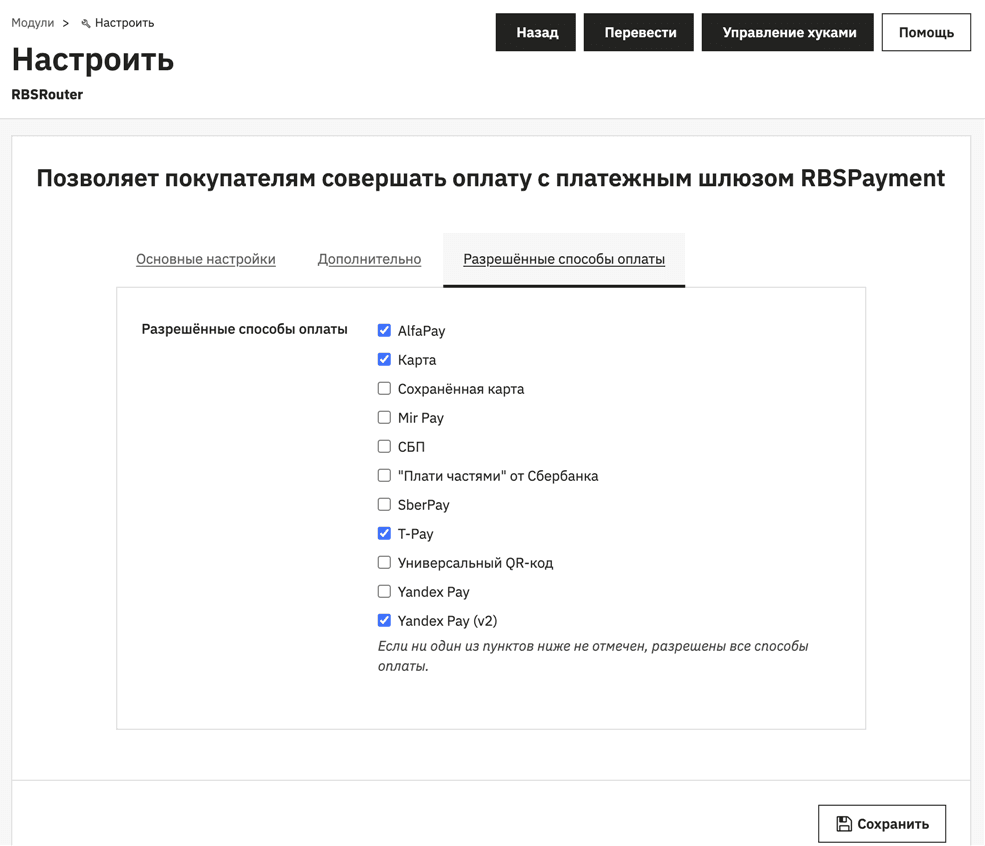Click the Универсальный QR-код label
The width and height of the screenshot is (985, 846).
[476, 563]
